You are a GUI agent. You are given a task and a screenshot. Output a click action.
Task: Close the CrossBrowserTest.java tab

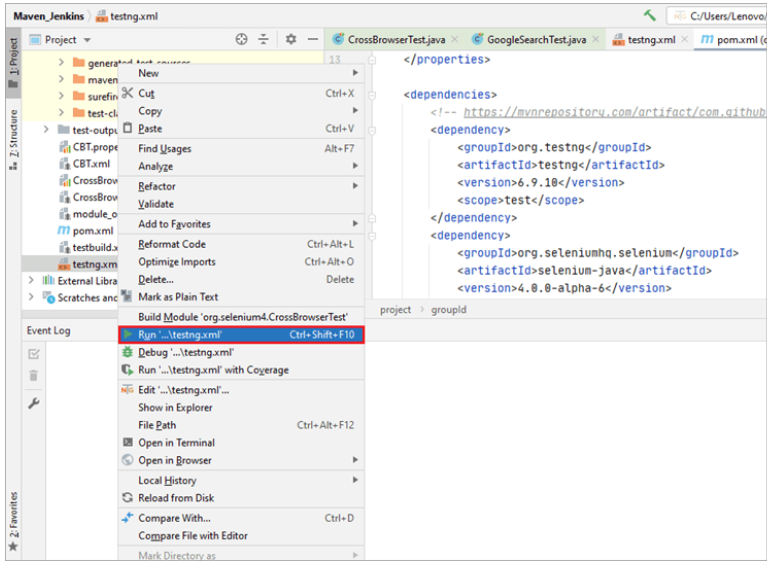(454, 40)
